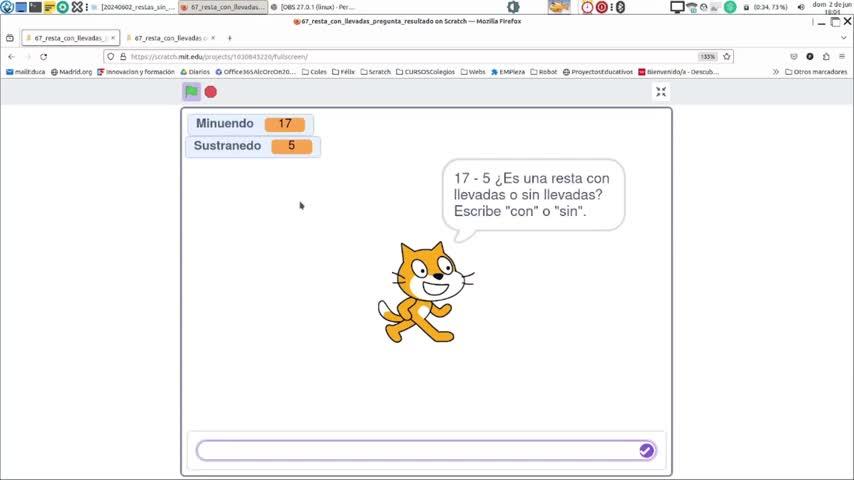Expand the Otros marcadores folder
The height and width of the screenshot is (480, 854).
pos(816,72)
